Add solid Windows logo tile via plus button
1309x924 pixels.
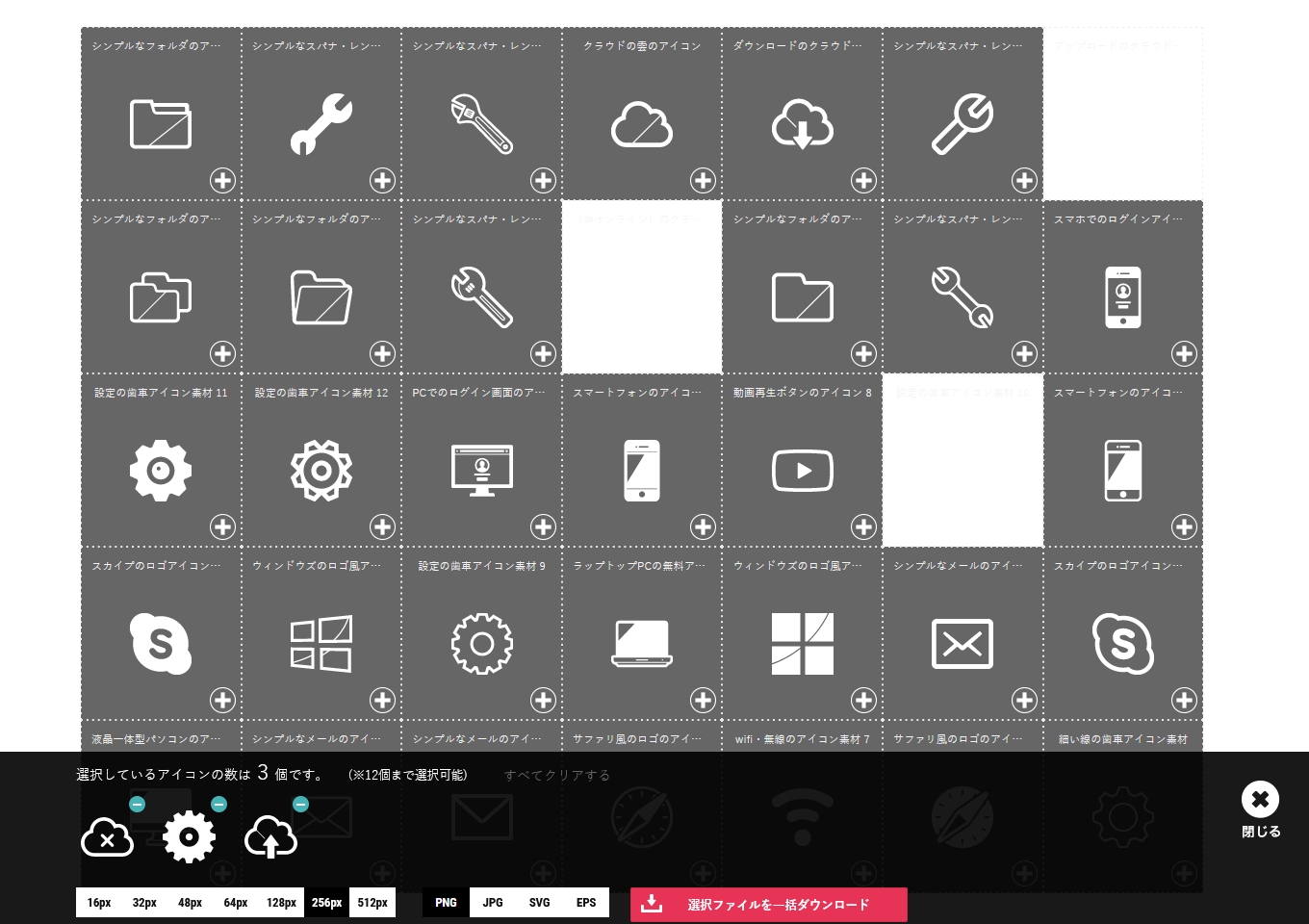point(863,700)
